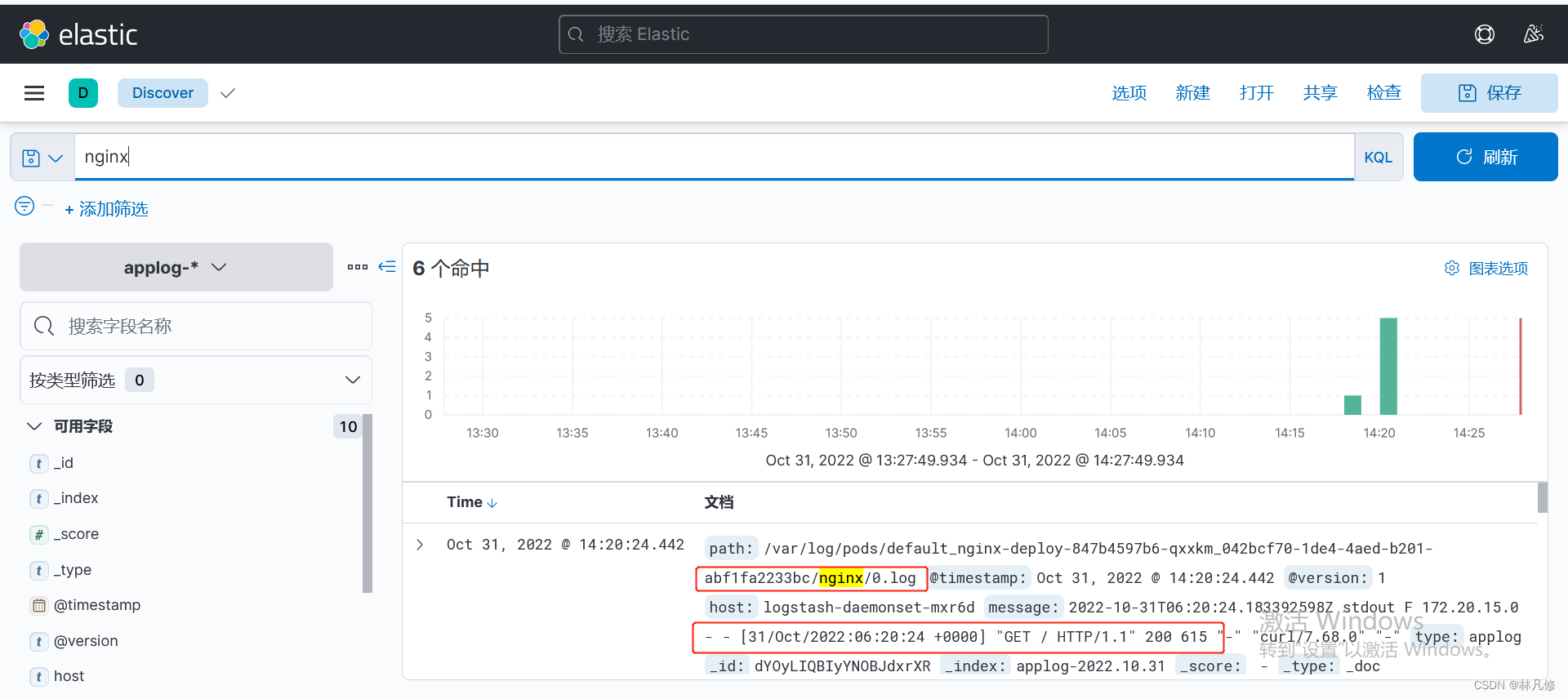
Task: Collapse the 可用字段 section
Action: [x=34, y=426]
